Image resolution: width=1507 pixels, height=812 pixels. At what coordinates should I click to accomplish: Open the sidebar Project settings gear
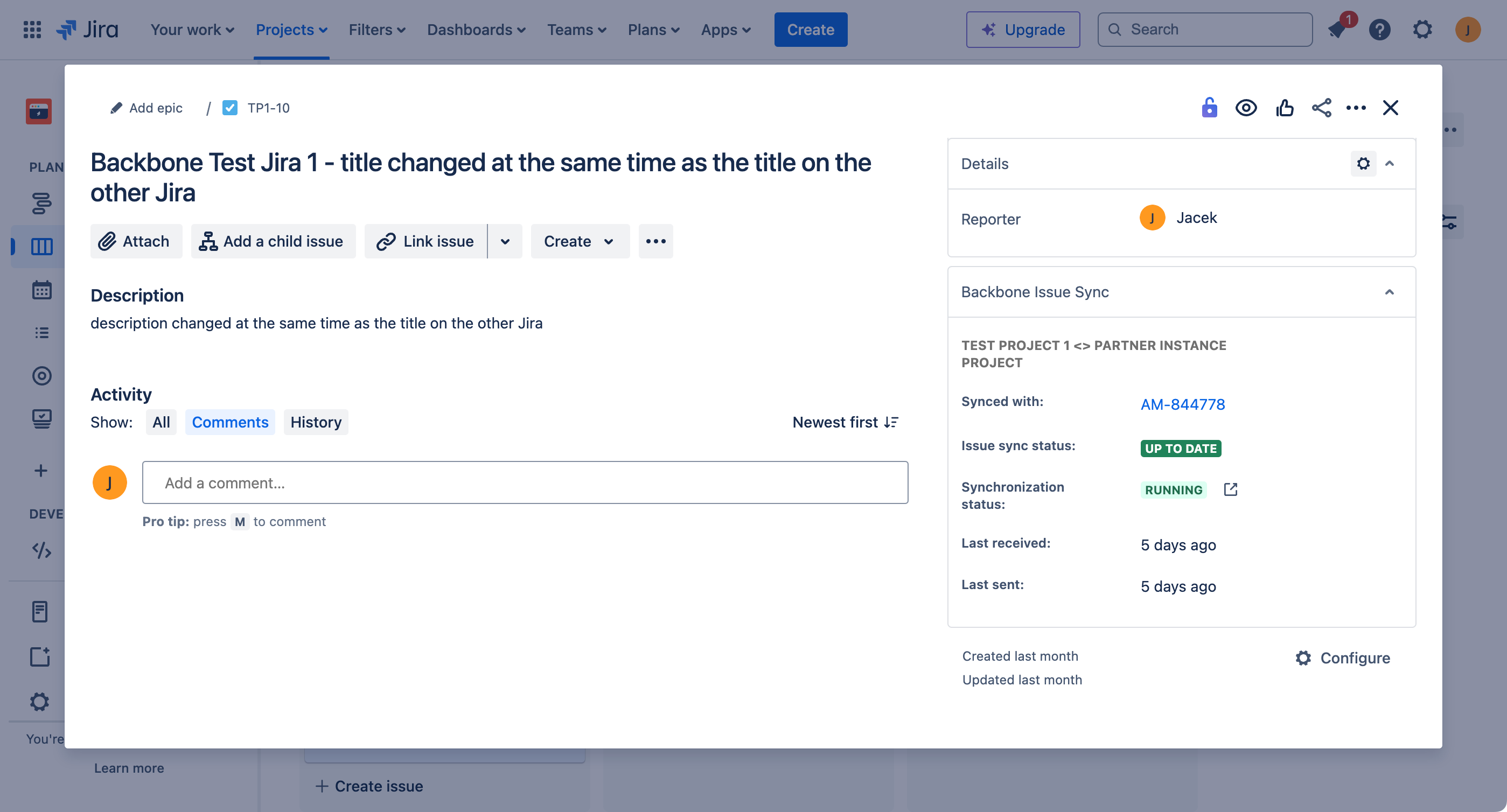pyautogui.click(x=40, y=702)
